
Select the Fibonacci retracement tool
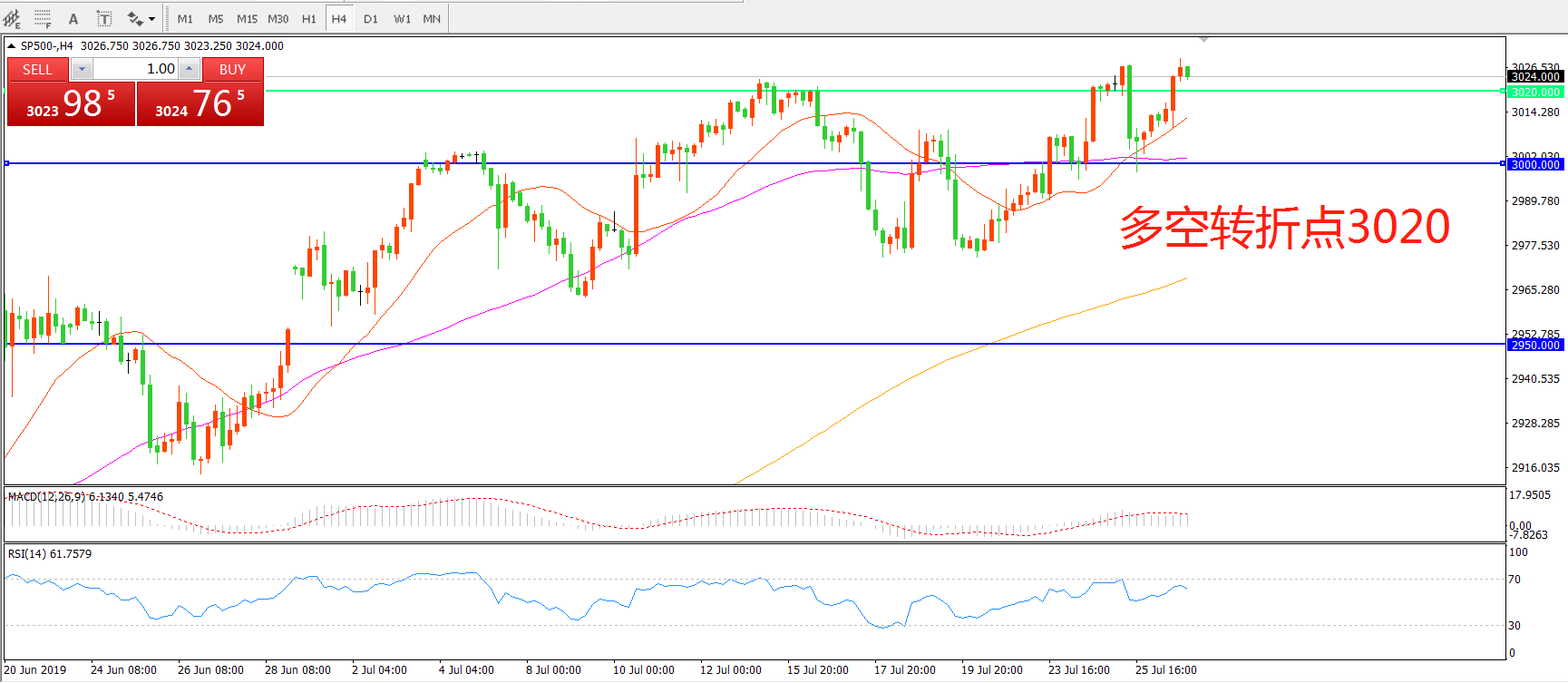tap(43, 18)
